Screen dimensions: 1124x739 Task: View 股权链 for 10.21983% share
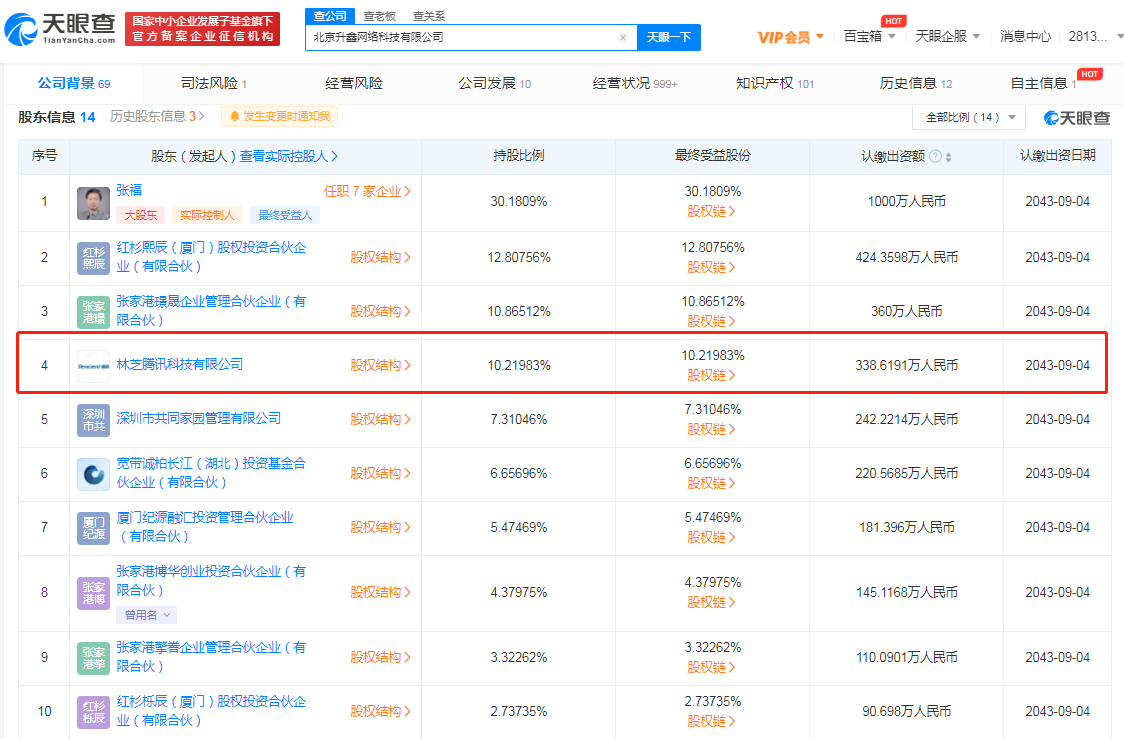(711, 375)
